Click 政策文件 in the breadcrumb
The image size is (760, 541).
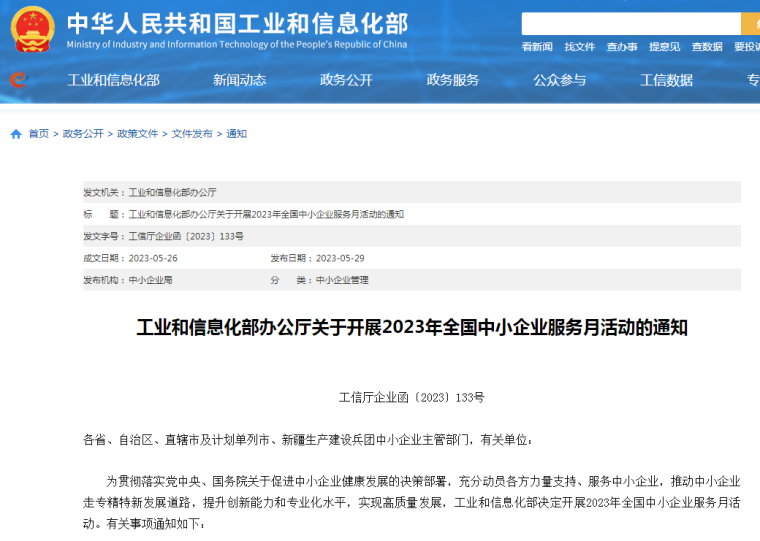137,134
